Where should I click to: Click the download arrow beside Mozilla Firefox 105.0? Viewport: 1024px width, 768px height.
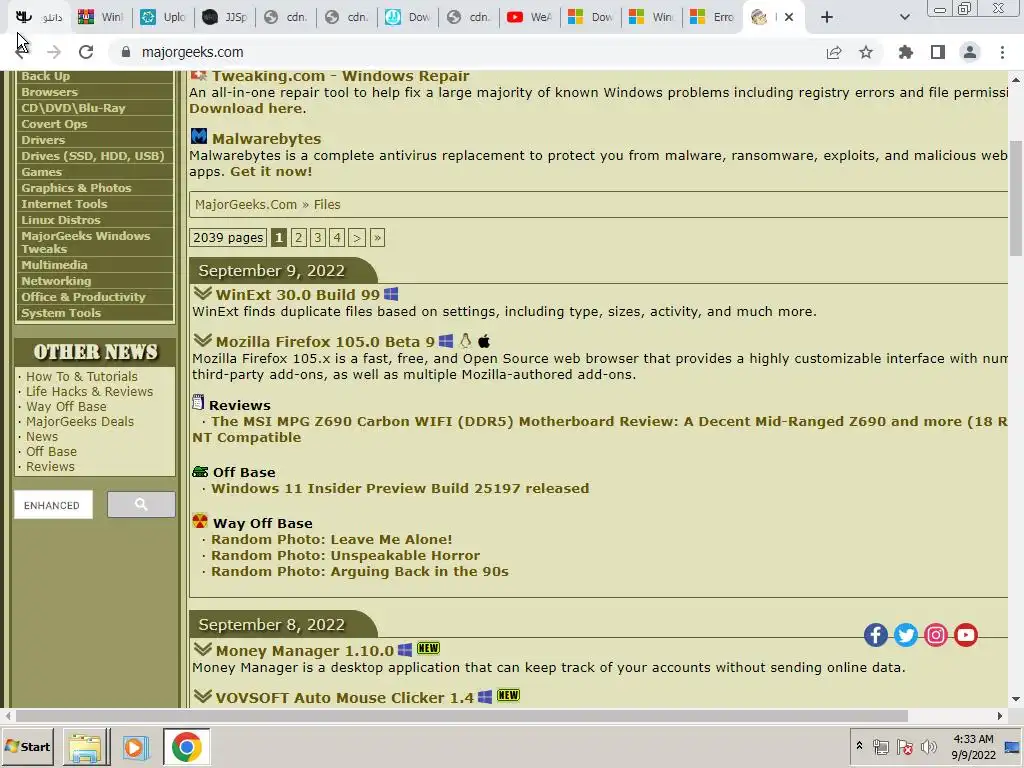202,340
